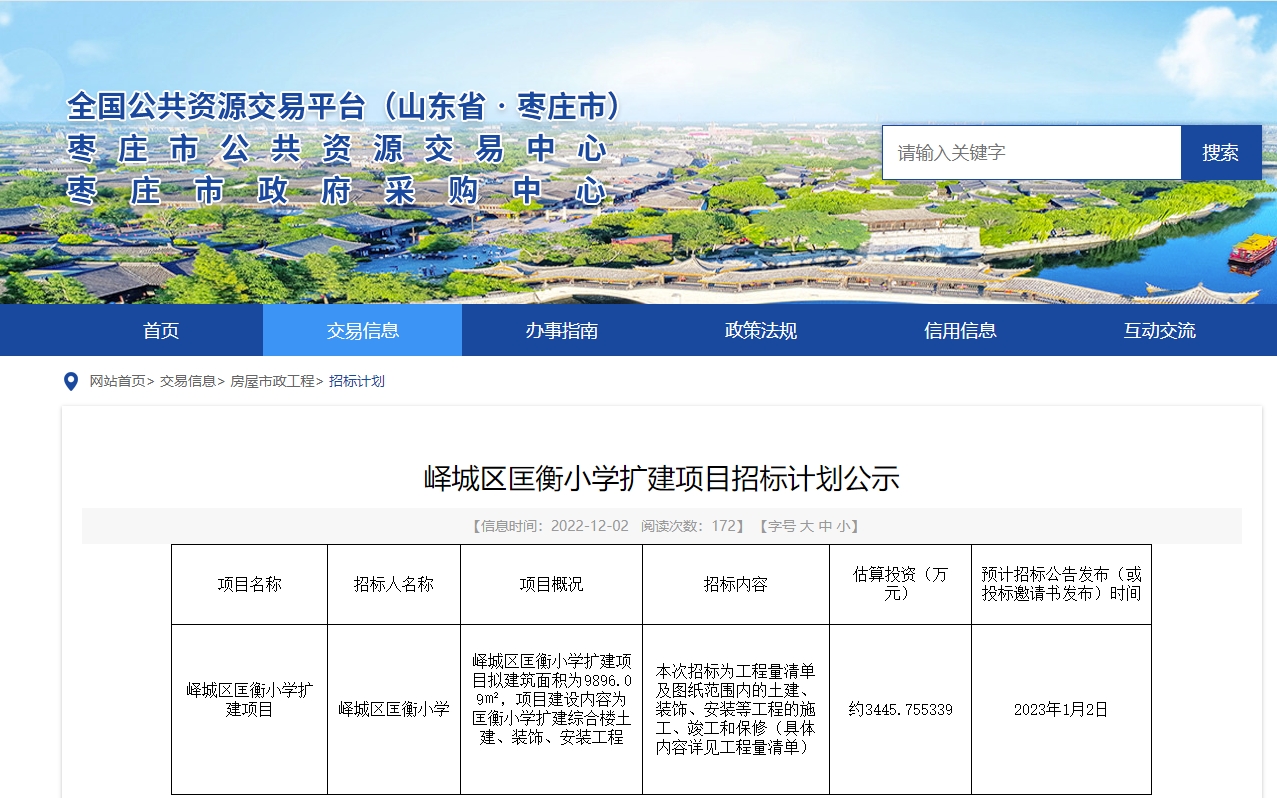Open the 政策法规 navigation tab
1277x798 pixels.
(x=761, y=330)
